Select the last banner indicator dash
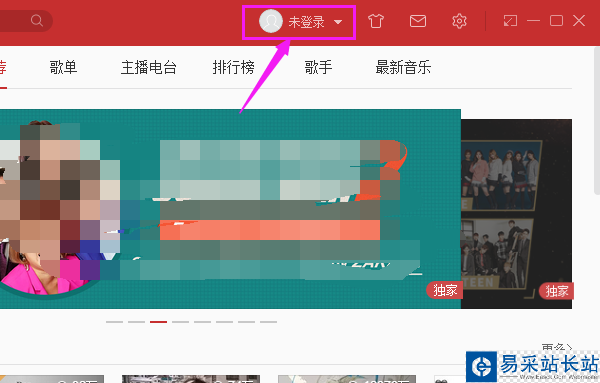Viewport: 600px width, 383px height. (x=268, y=322)
